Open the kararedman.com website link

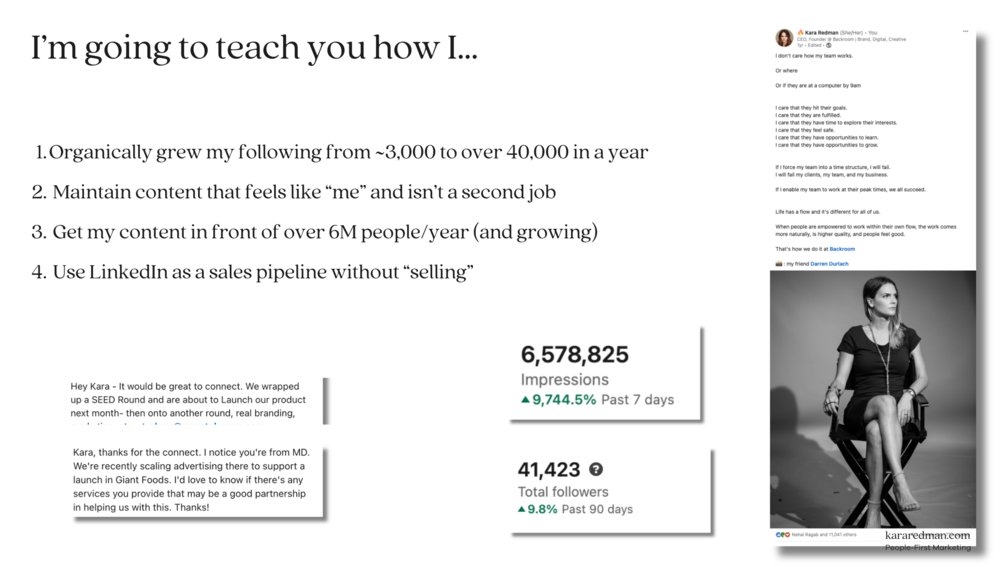click(927, 535)
